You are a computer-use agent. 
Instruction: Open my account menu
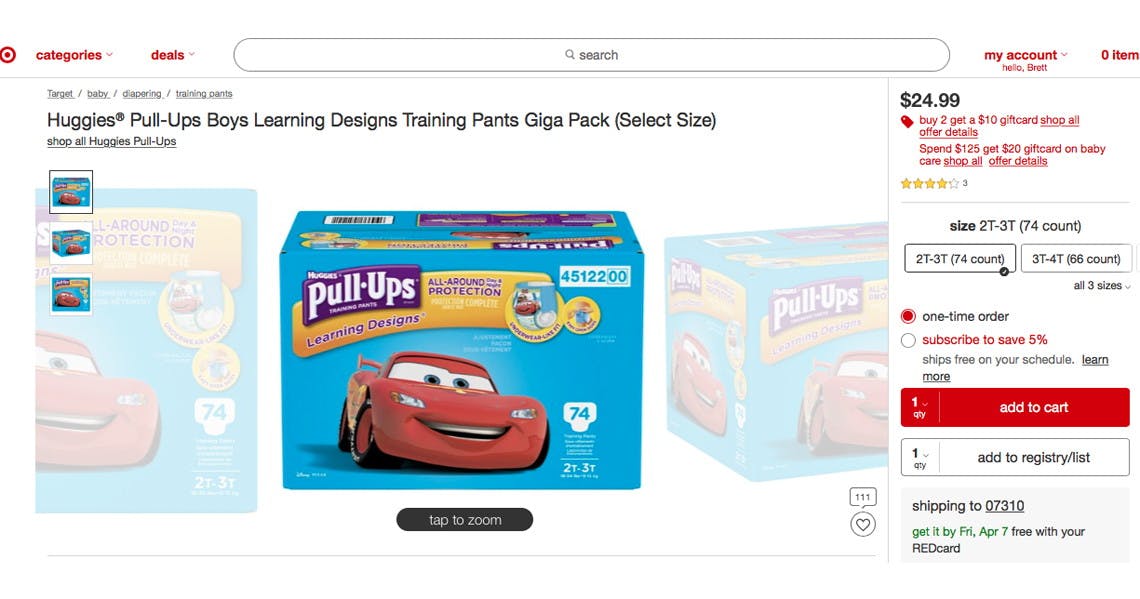[1025, 55]
